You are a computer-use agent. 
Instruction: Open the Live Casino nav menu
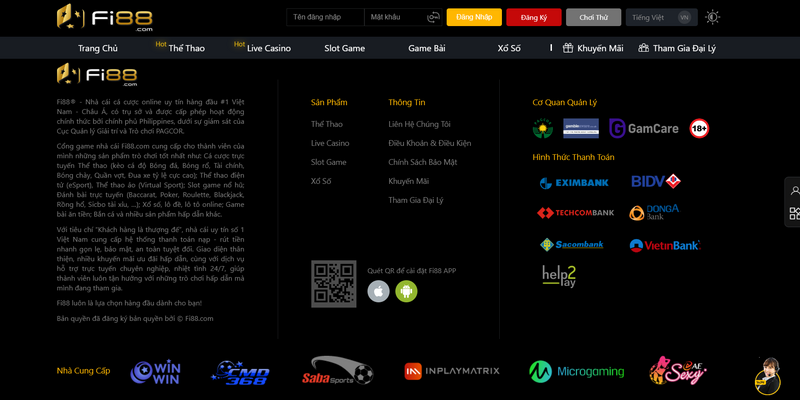(x=268, y=48)
